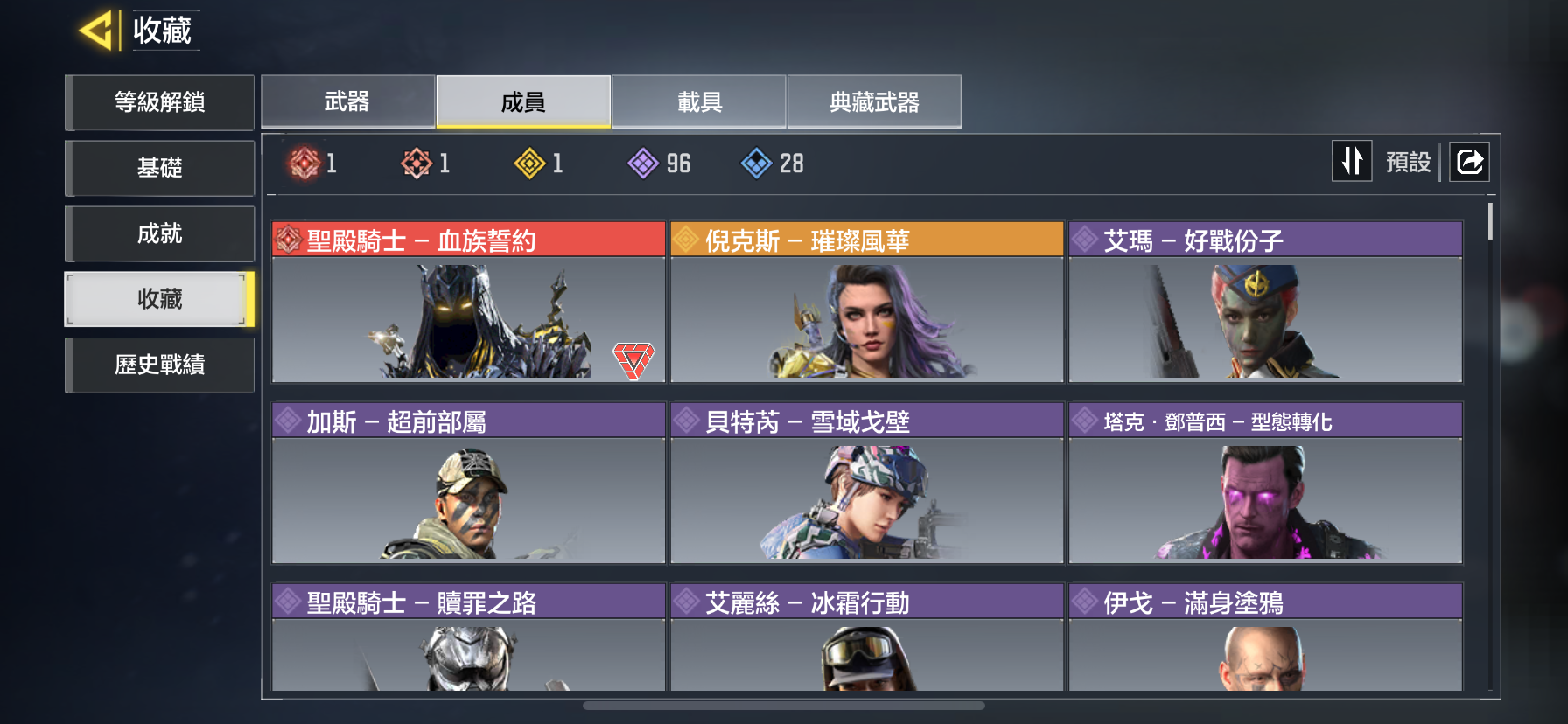
Task: Select the 倪克斯 – 璀璨風華 character card
Action: (x=866, y=302)
